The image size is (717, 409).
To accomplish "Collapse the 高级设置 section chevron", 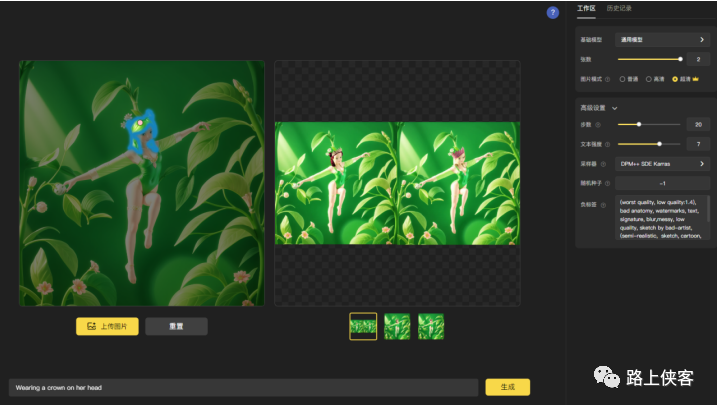I will 615,108.
